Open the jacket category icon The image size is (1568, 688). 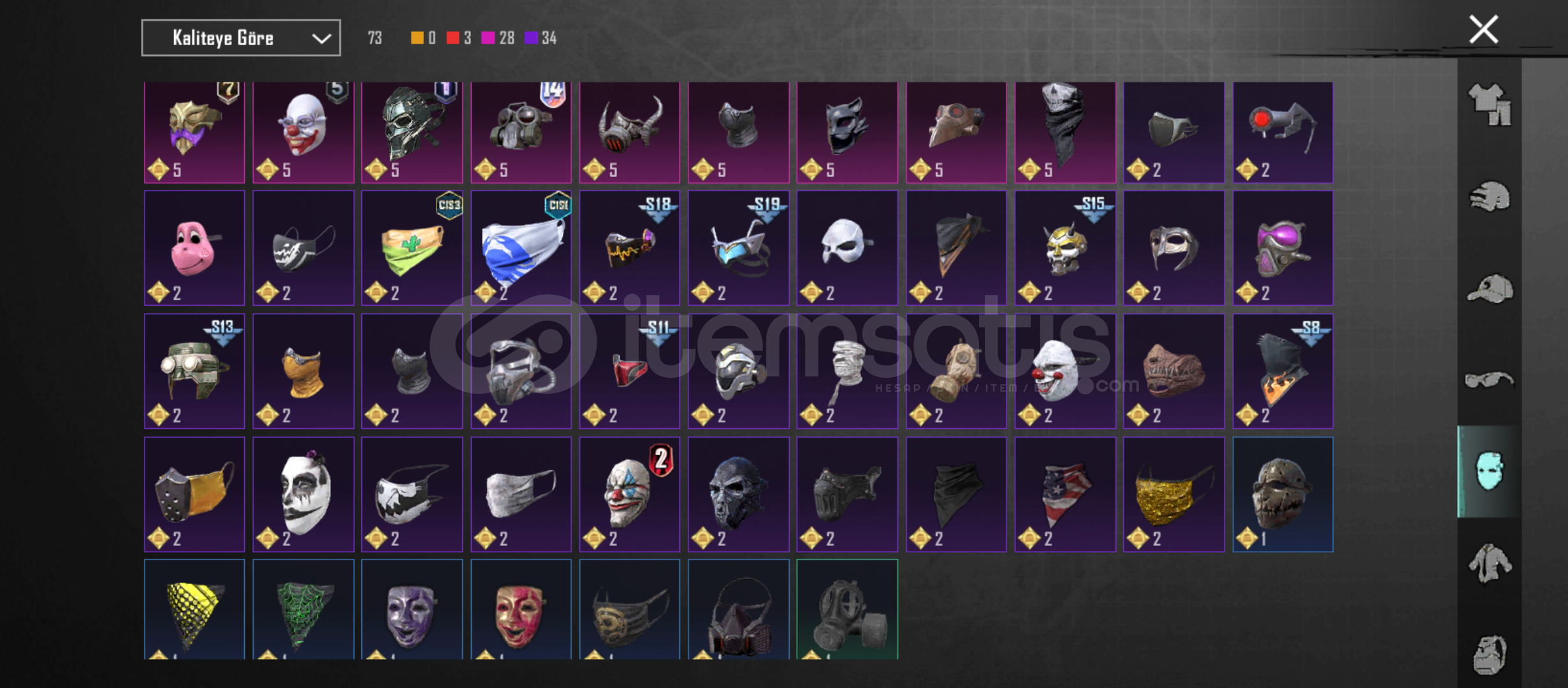pos(1490,563)
